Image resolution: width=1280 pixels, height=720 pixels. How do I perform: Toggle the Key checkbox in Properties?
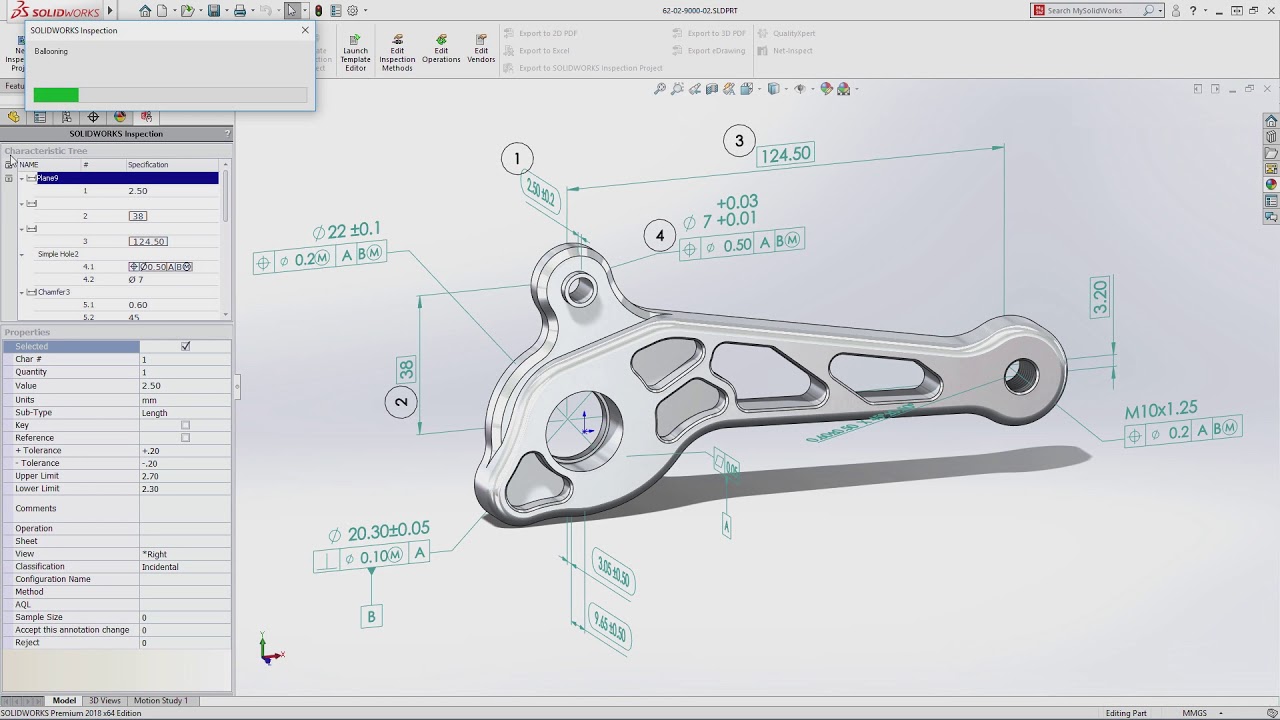pyautogui.click(x=185, y=425)
